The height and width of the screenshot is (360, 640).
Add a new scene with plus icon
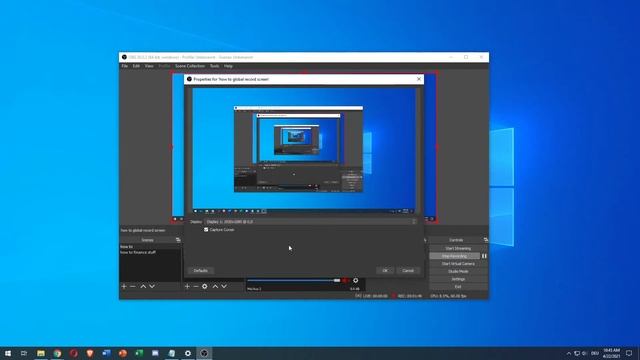[124, 287]
